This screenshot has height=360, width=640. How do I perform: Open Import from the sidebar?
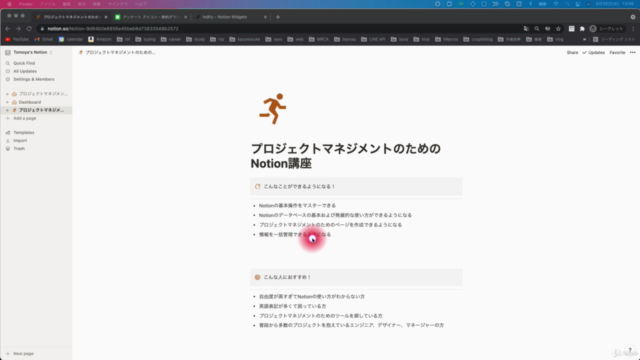point(20,140)
